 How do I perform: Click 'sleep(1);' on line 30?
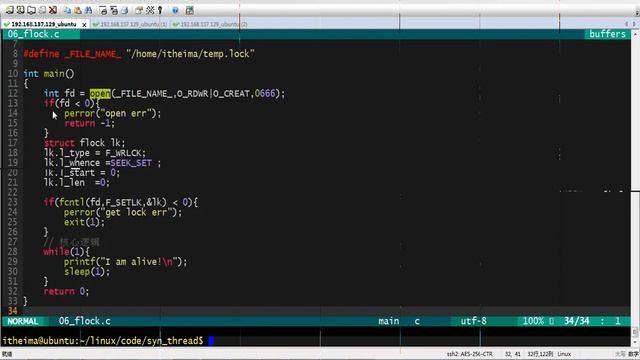pos(87,272)
